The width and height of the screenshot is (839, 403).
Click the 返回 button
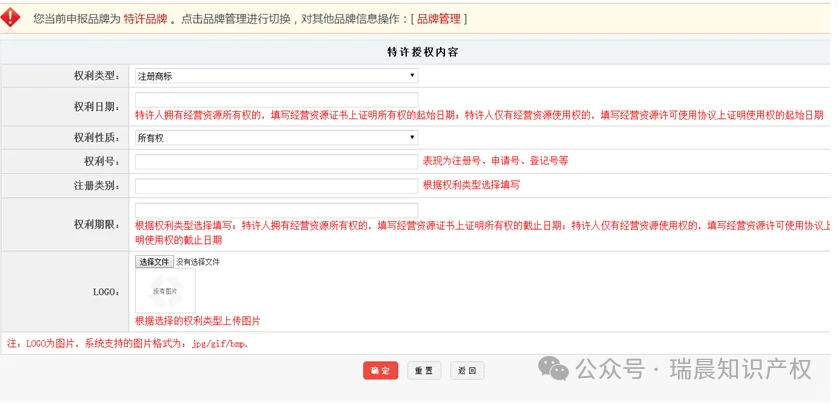(467, 370)
